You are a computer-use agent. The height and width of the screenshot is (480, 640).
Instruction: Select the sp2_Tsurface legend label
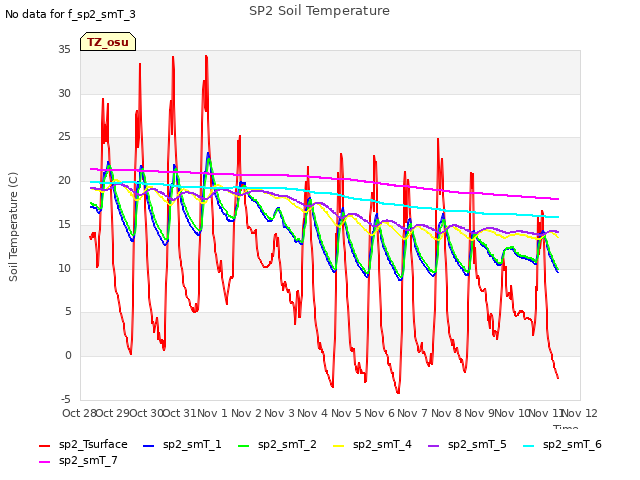(x=93, y=444)
